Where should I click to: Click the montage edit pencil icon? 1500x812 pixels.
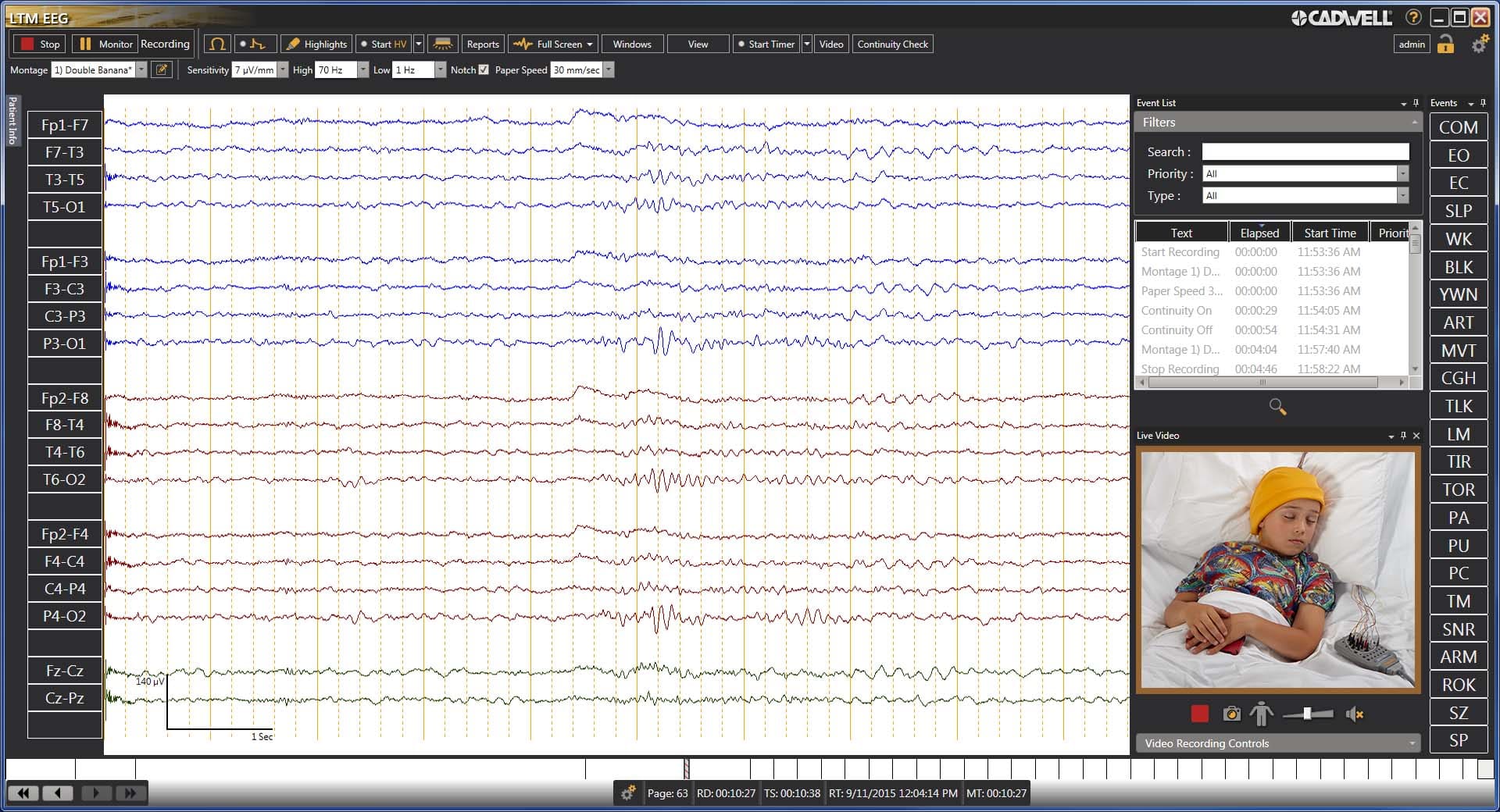(162, 69)
